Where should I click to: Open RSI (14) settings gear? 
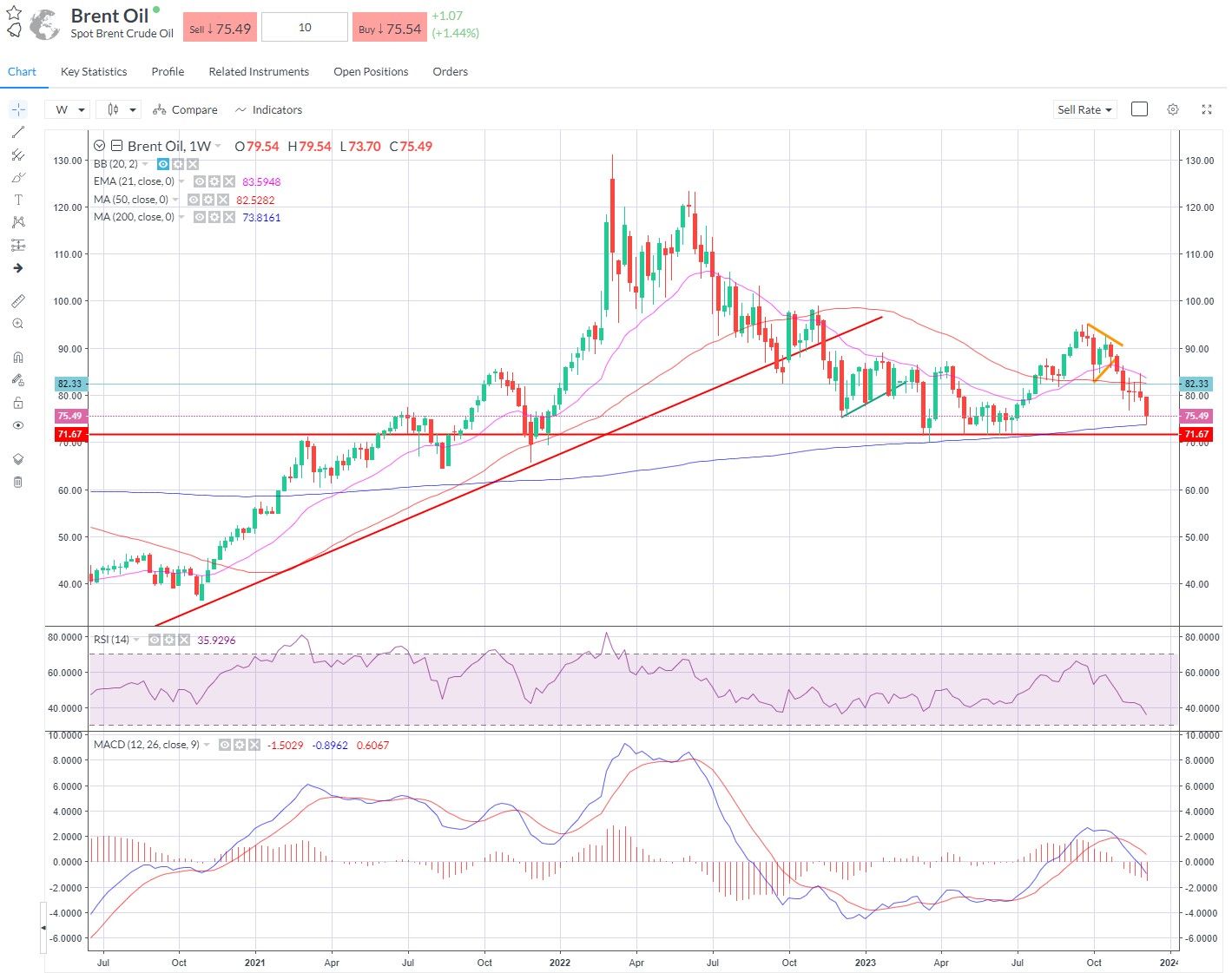[169, 640]
